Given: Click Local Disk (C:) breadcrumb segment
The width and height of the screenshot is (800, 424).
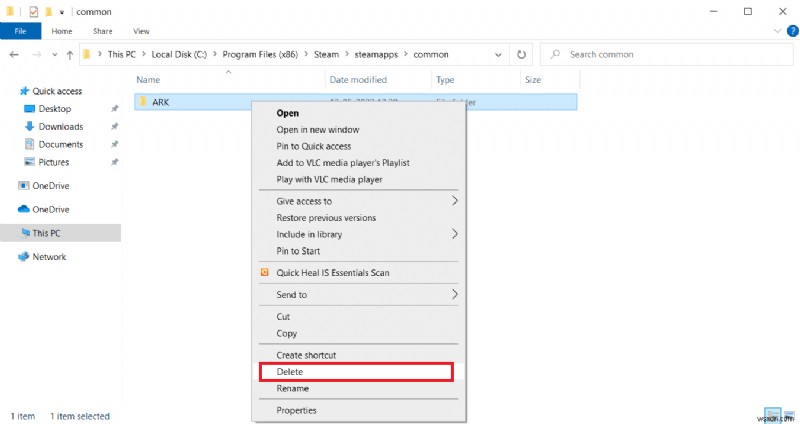Looking at the screenshot, I should pos(179,55).
